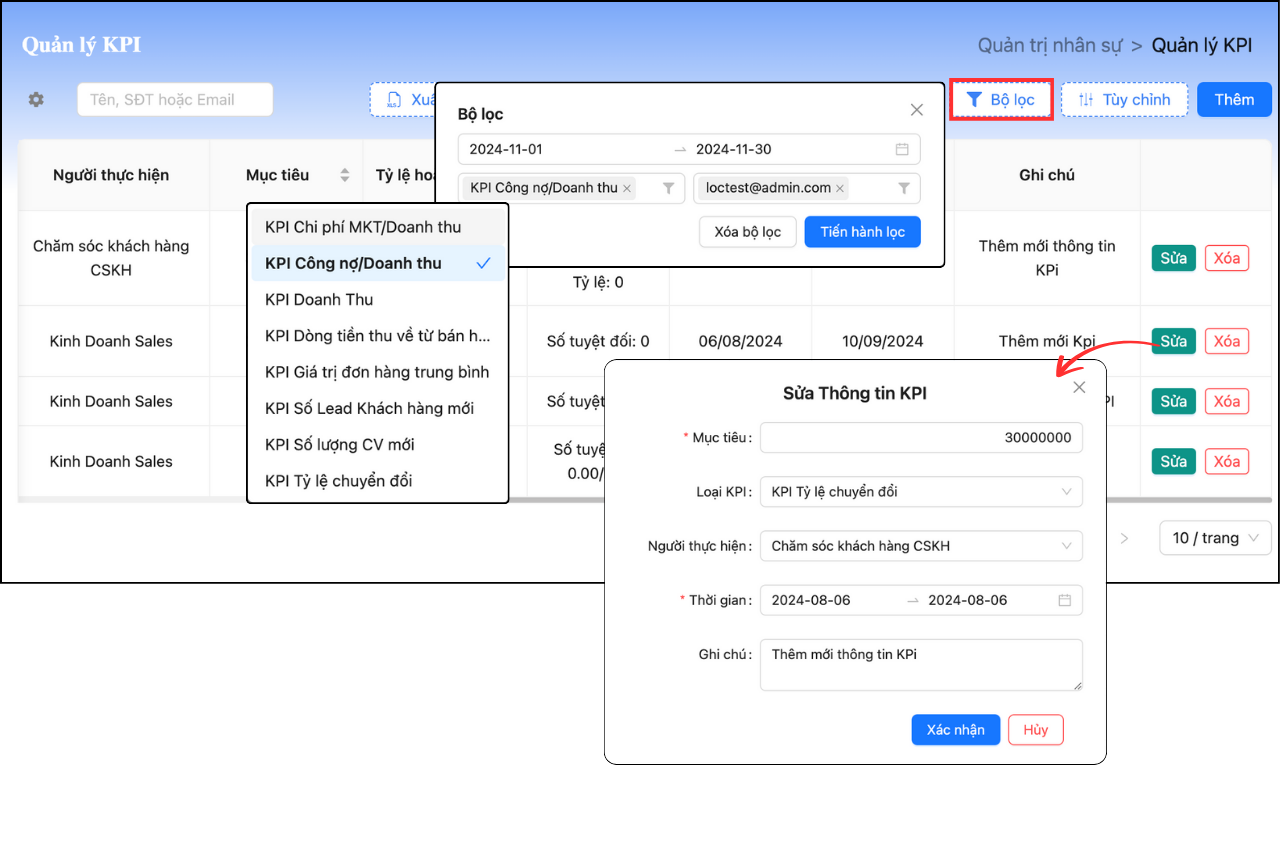The width and height of the screenshot is (1280, 852).
Task: Click the Tên, SĐT hoặc Email search field
Action: (175, 100)
